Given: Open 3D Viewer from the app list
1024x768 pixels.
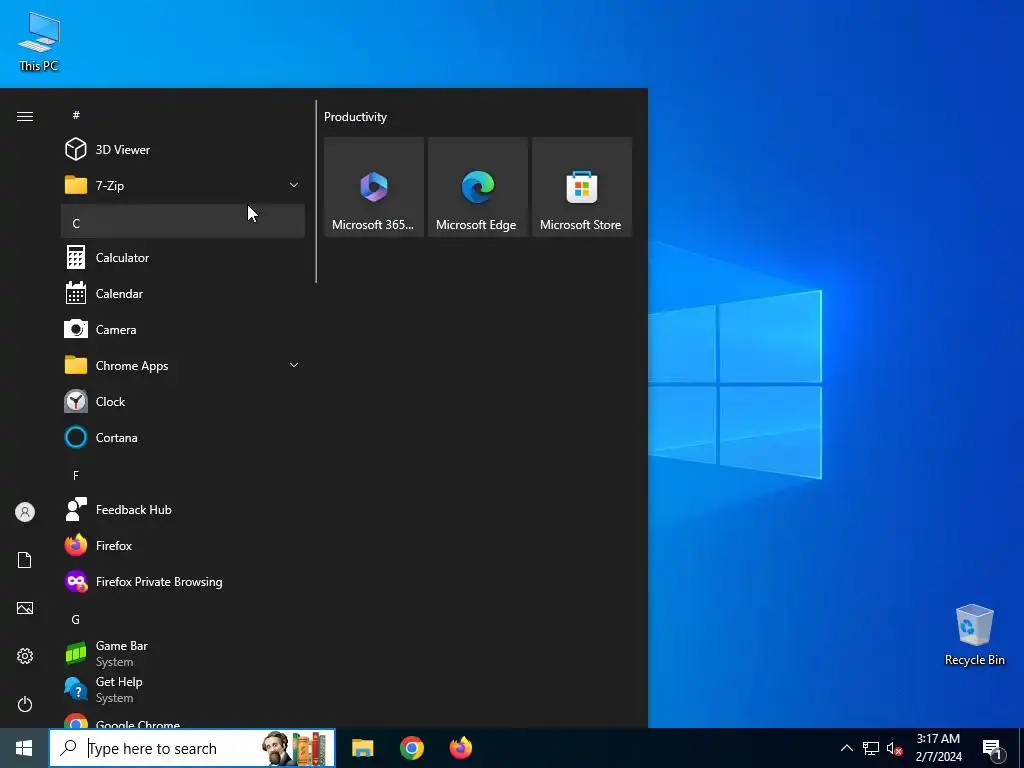Looking at the screenshot, I should (183, 150).
